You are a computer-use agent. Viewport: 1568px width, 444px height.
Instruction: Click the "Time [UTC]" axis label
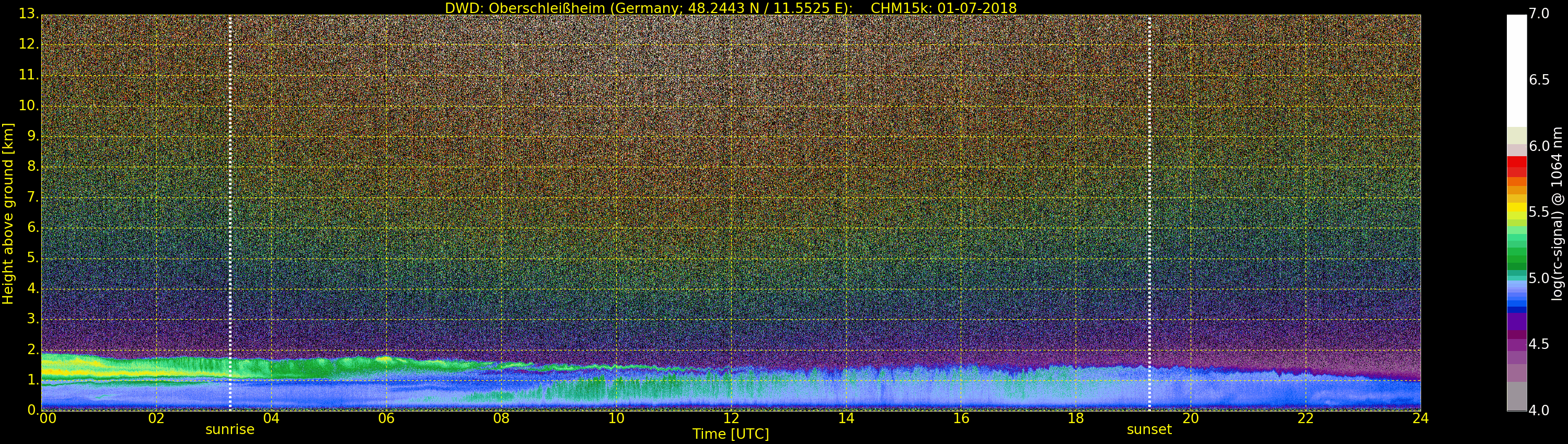(731, 434)
